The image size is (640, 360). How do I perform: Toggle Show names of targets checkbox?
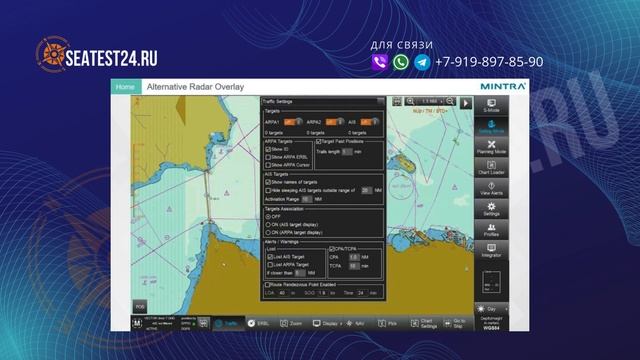click(x=268, y=182)
